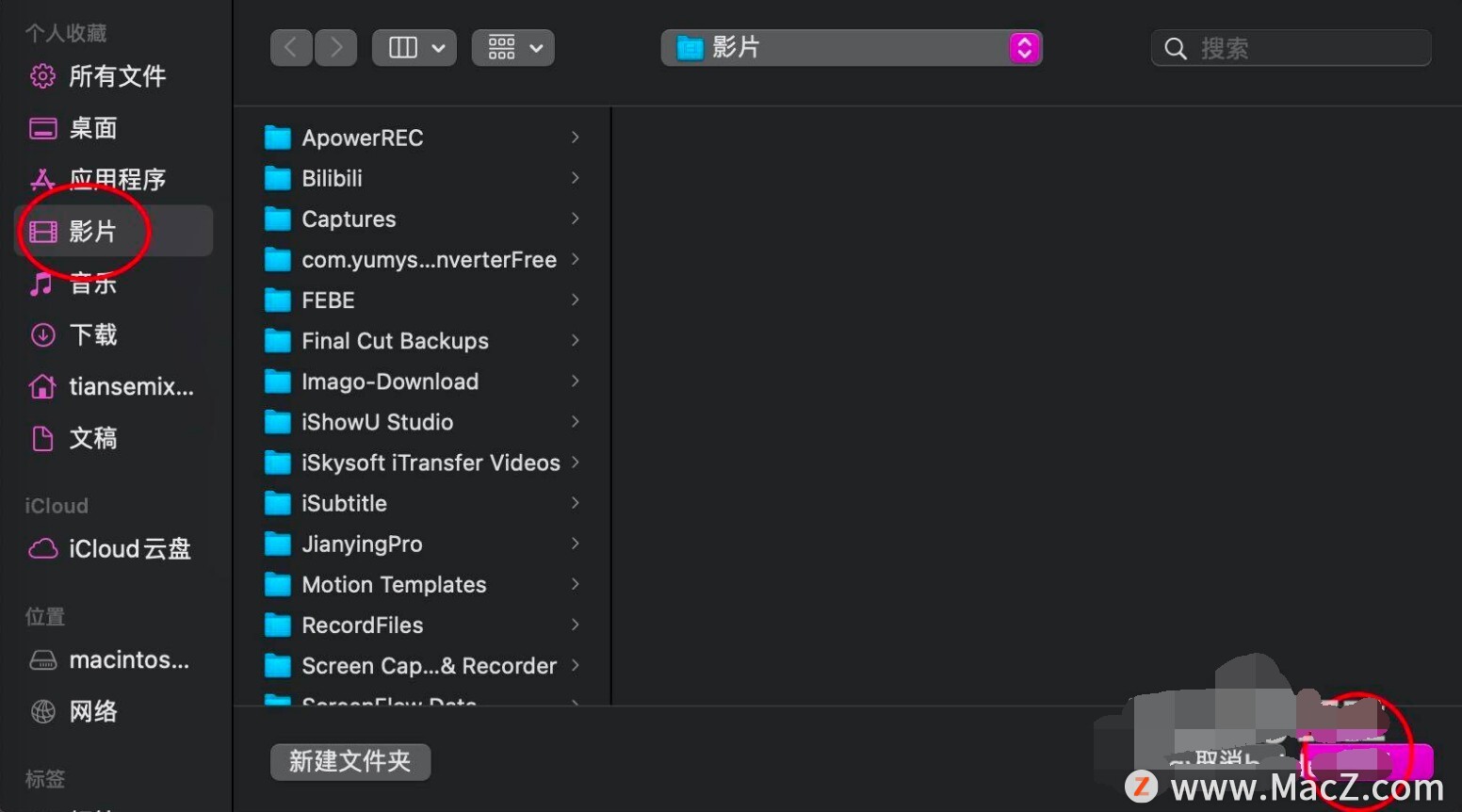1462x812 pixels.
Task: Expand the Bilibili folder chevron
Action: click(x=575, y=178)
